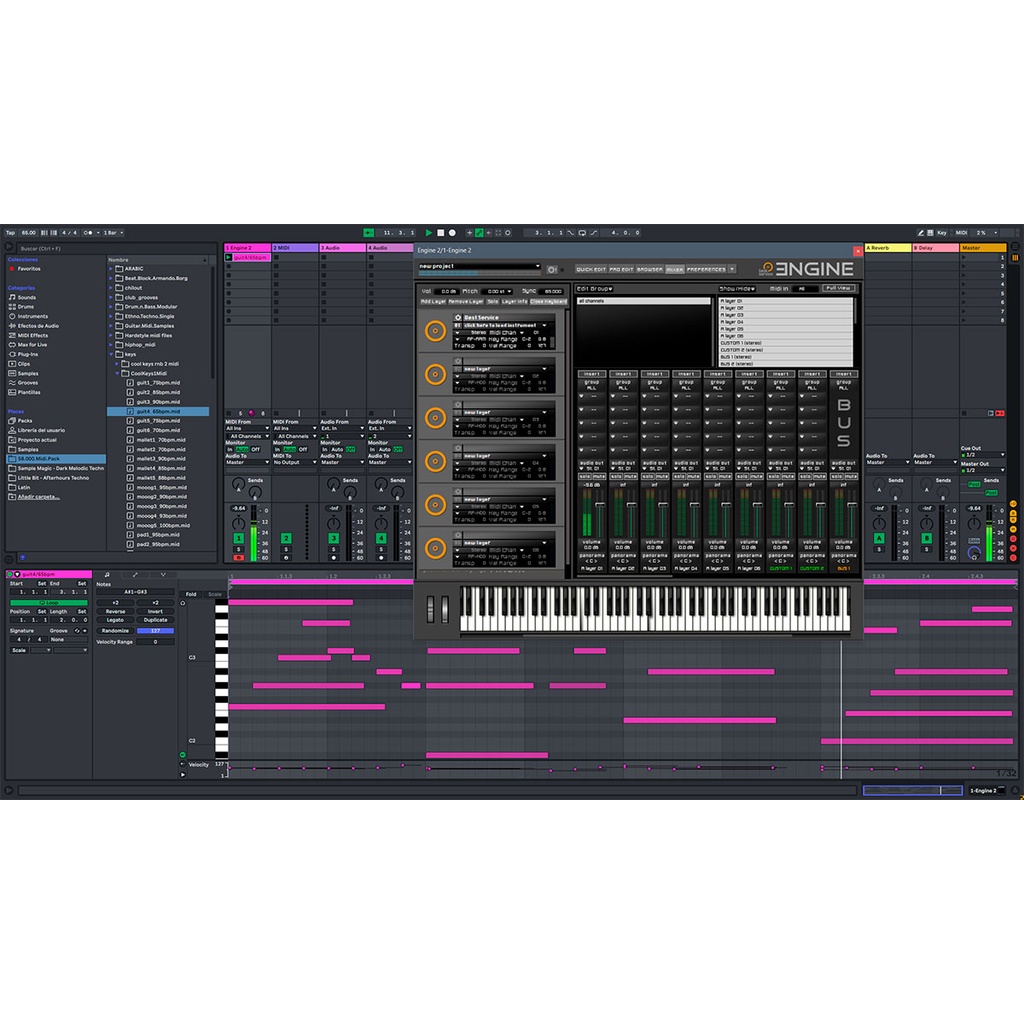
Task: Toggle track 1 activator button
Action: (x=238, y=538)
